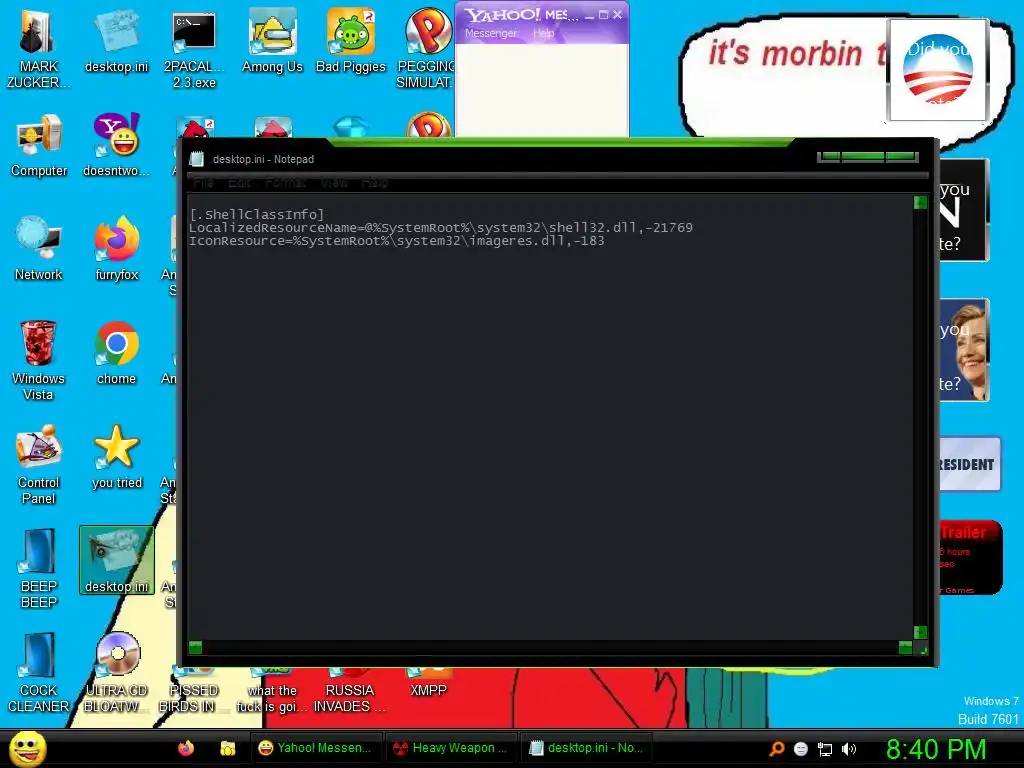This screenshot has width=1024, height=768.
Task: Select the doesntwo Yahoo smiley desktop icon
Action: point(116,145)
